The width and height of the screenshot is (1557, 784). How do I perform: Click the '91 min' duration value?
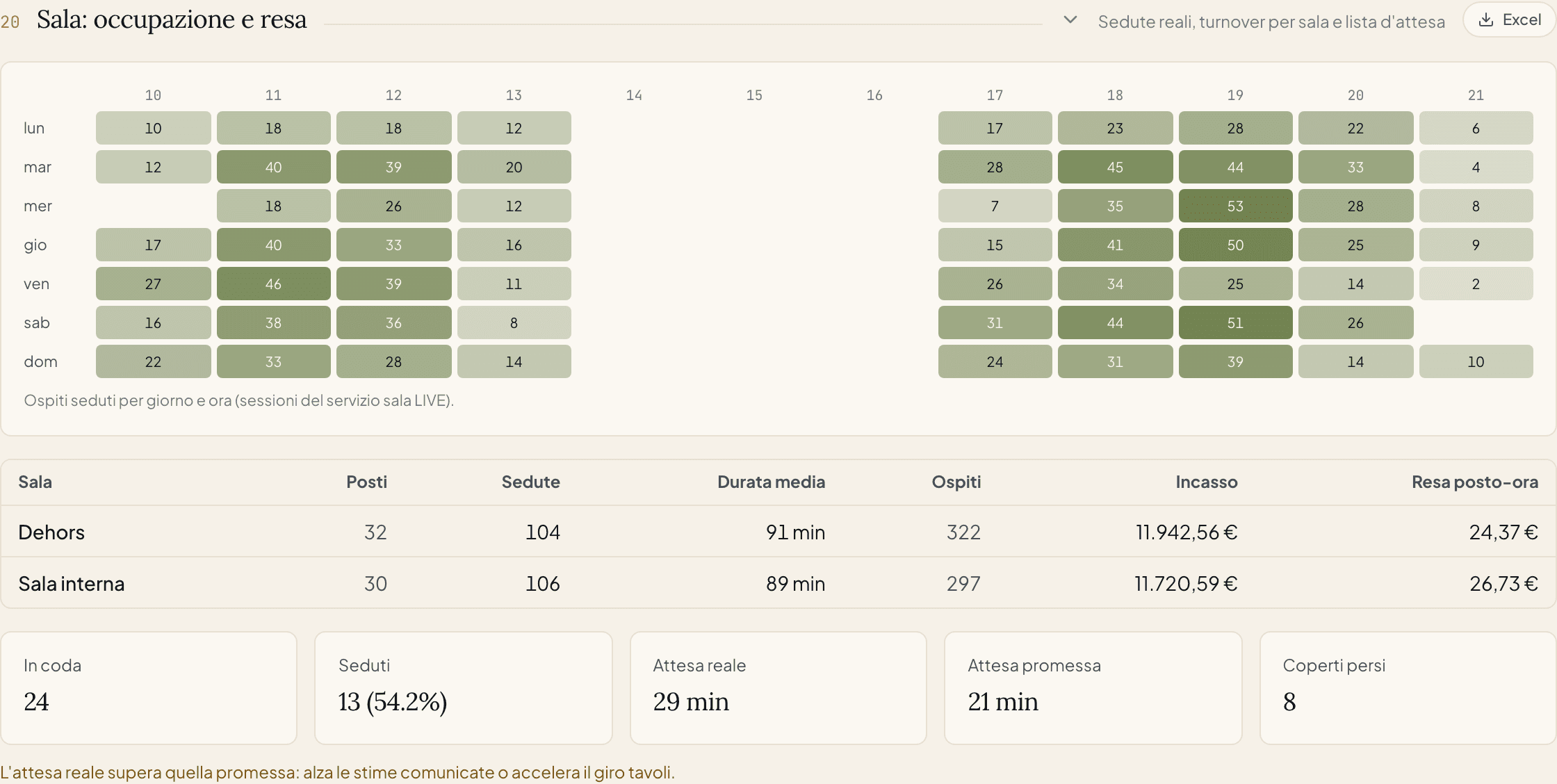coord(795,532)
